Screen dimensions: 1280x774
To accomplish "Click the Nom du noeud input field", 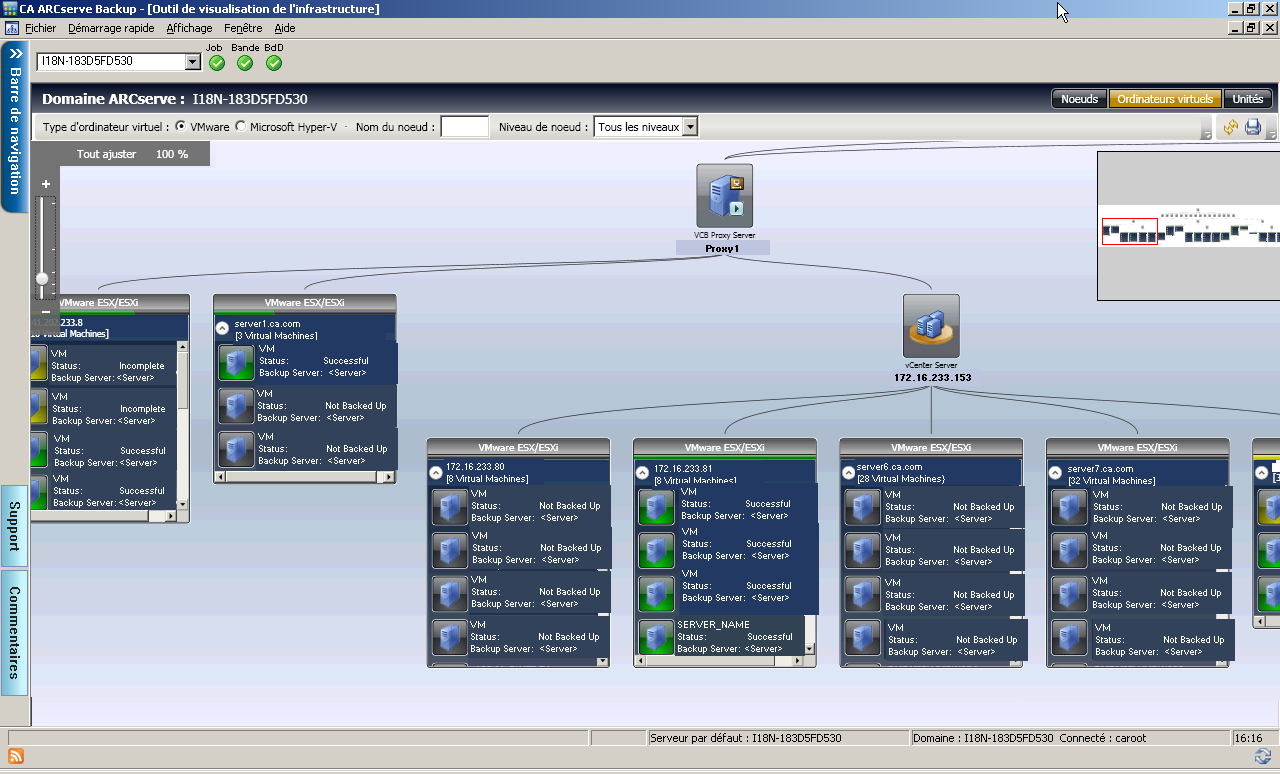I will coord(463,126).
